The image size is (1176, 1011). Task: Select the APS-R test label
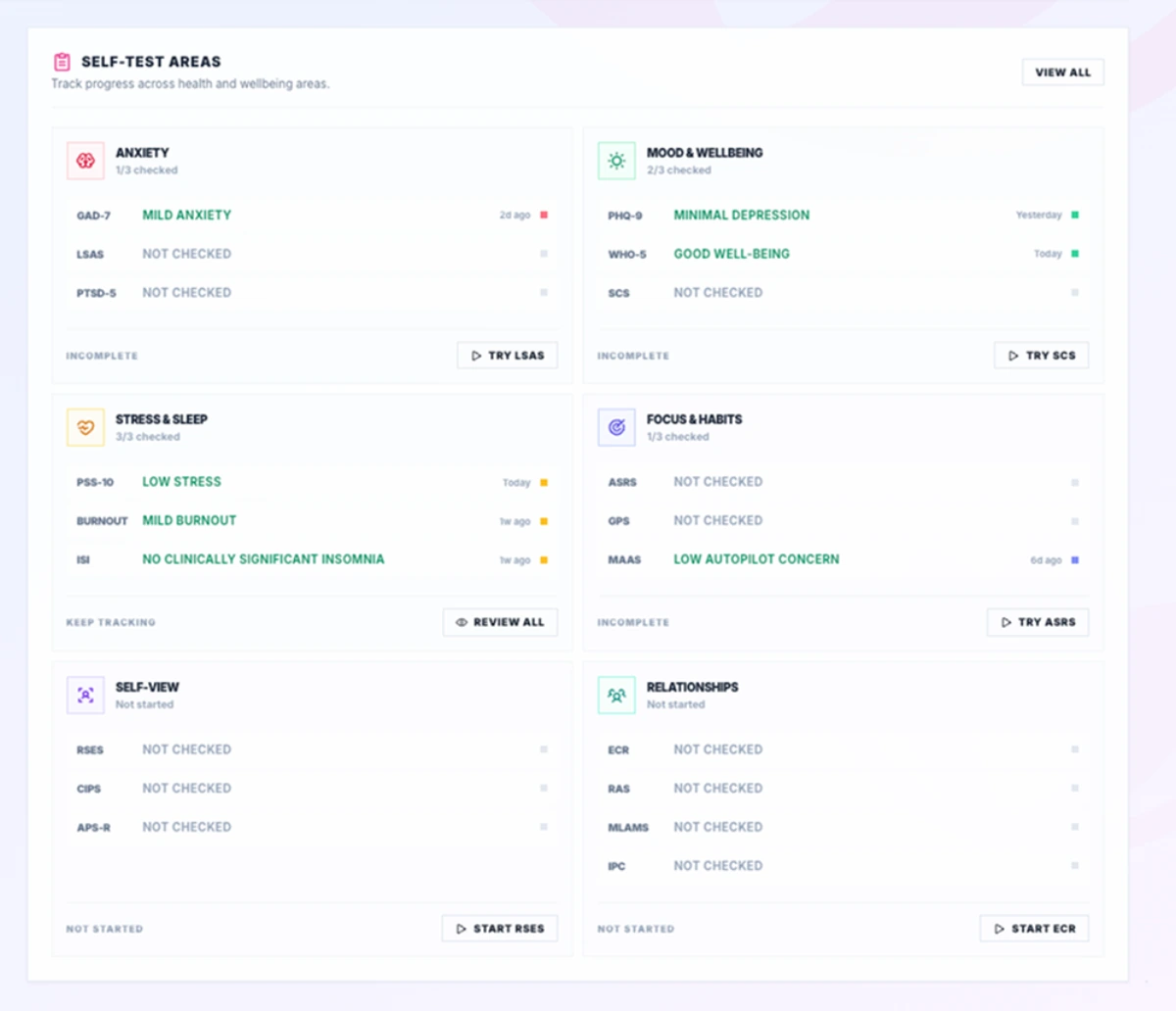point(93,828)
